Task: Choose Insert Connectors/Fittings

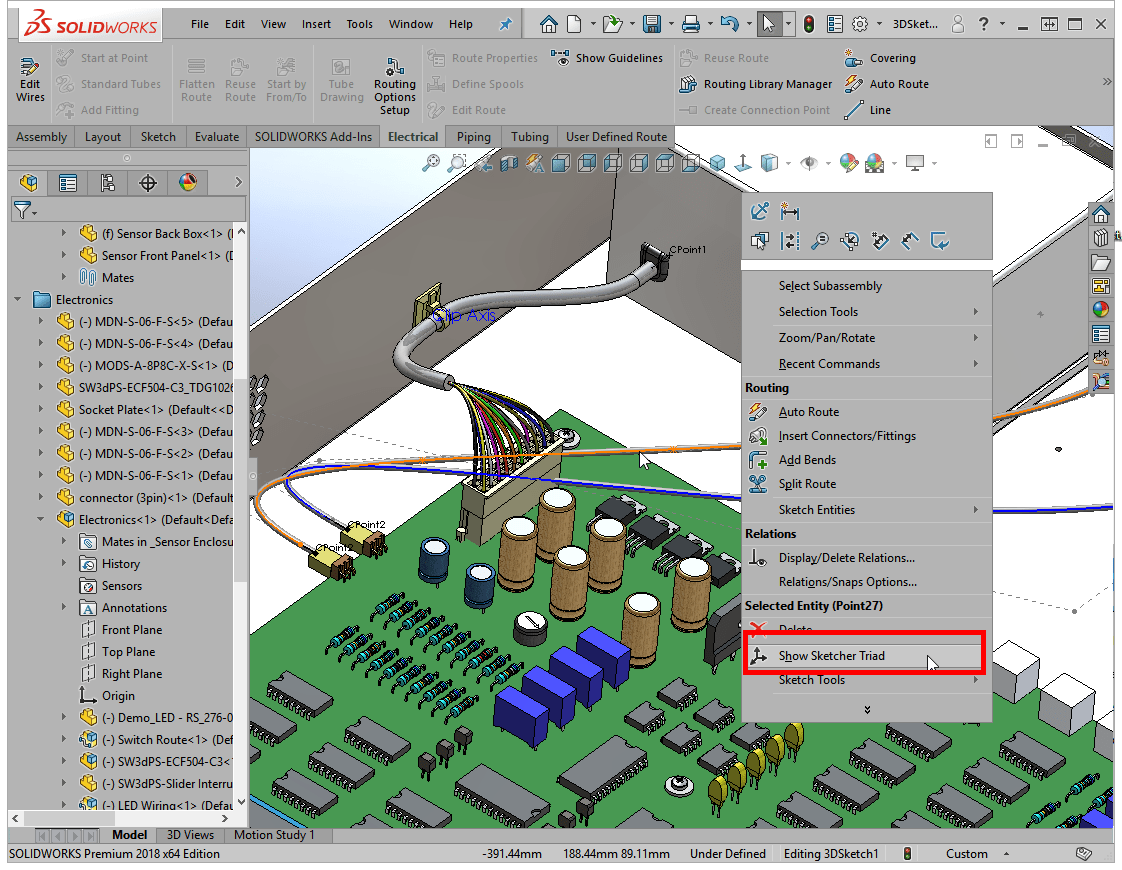Action: 867,436
